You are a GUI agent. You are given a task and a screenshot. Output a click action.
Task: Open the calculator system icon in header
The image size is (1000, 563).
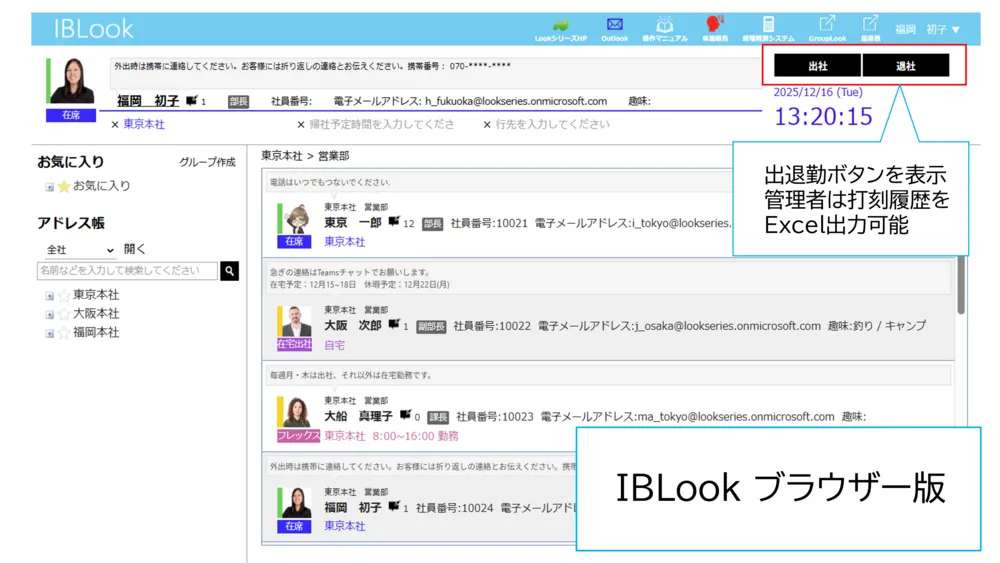tap(768, 24)
